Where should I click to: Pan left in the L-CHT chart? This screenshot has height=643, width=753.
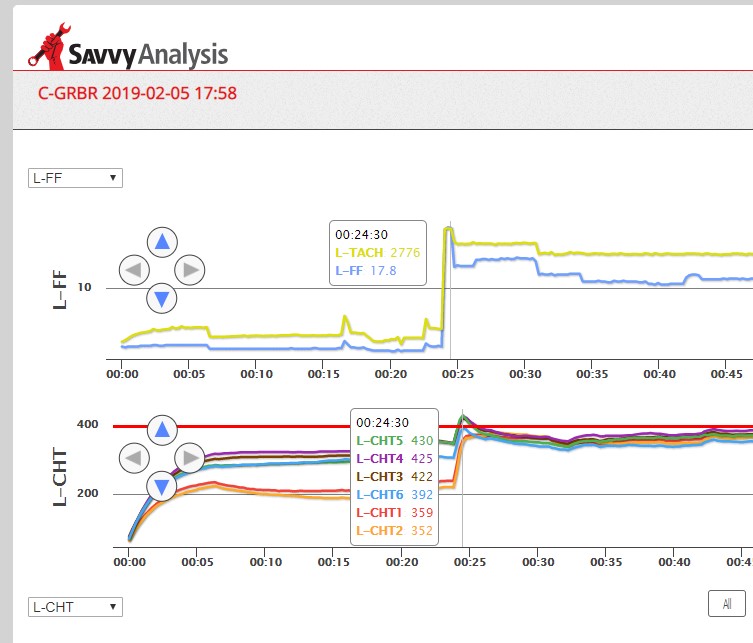[x=134, y=459]
